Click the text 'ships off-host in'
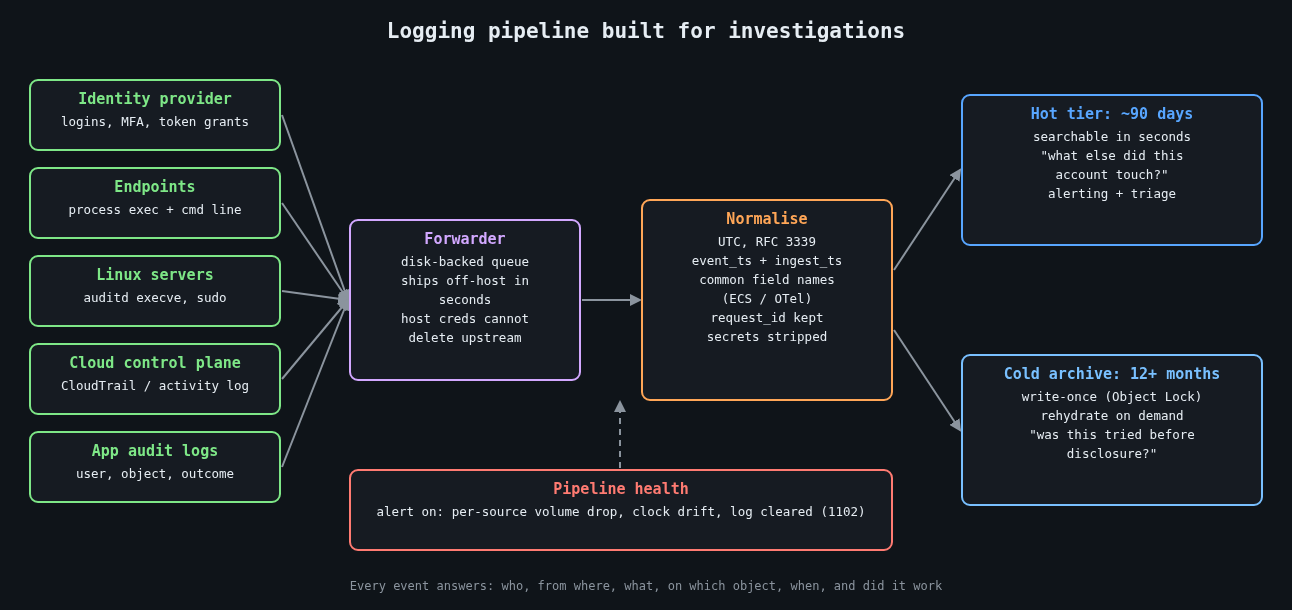This screenshot has height=610, width=1292. pyautogui.click(x=465, y=281)
